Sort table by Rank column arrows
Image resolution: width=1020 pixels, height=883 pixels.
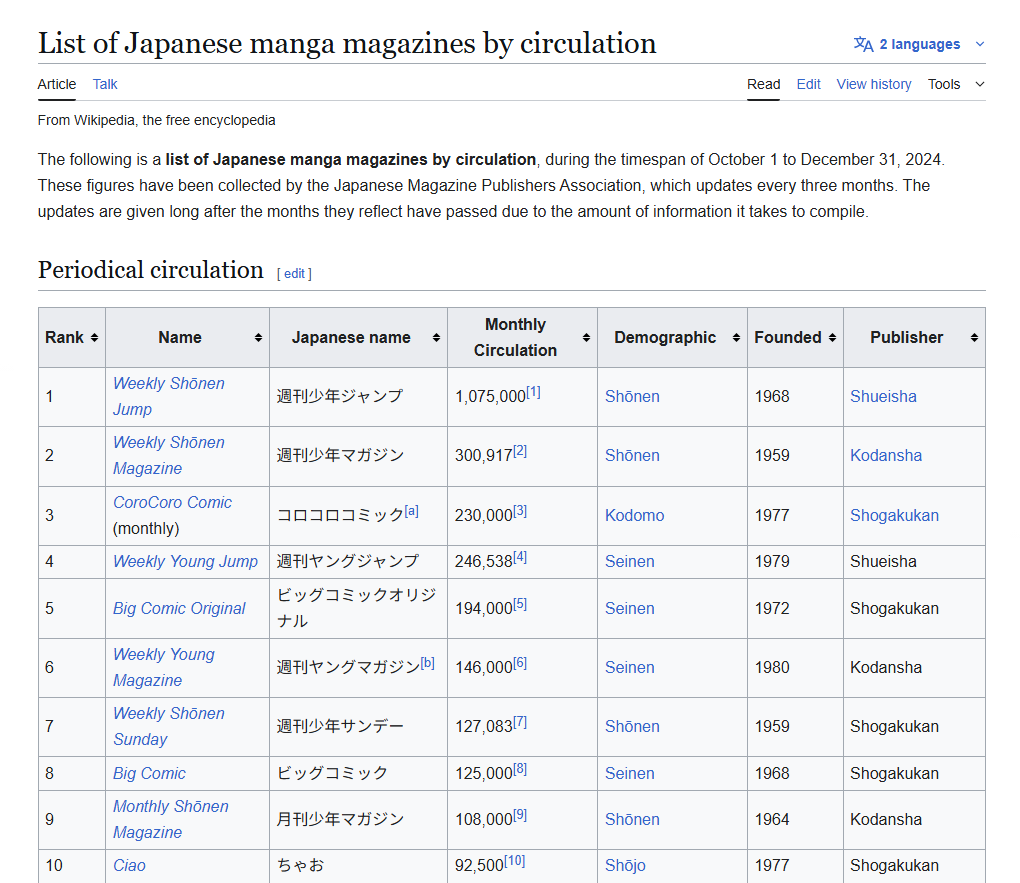coord(94,338)
